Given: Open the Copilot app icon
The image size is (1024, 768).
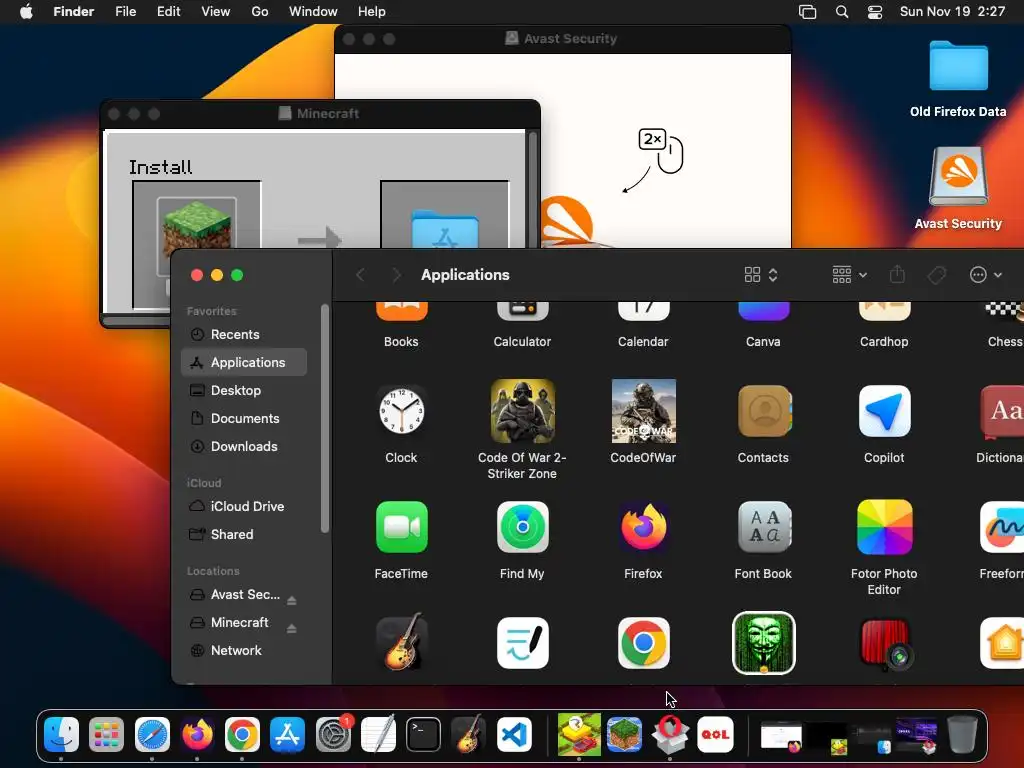Looking at the screenshot, I should pos(884,411).
